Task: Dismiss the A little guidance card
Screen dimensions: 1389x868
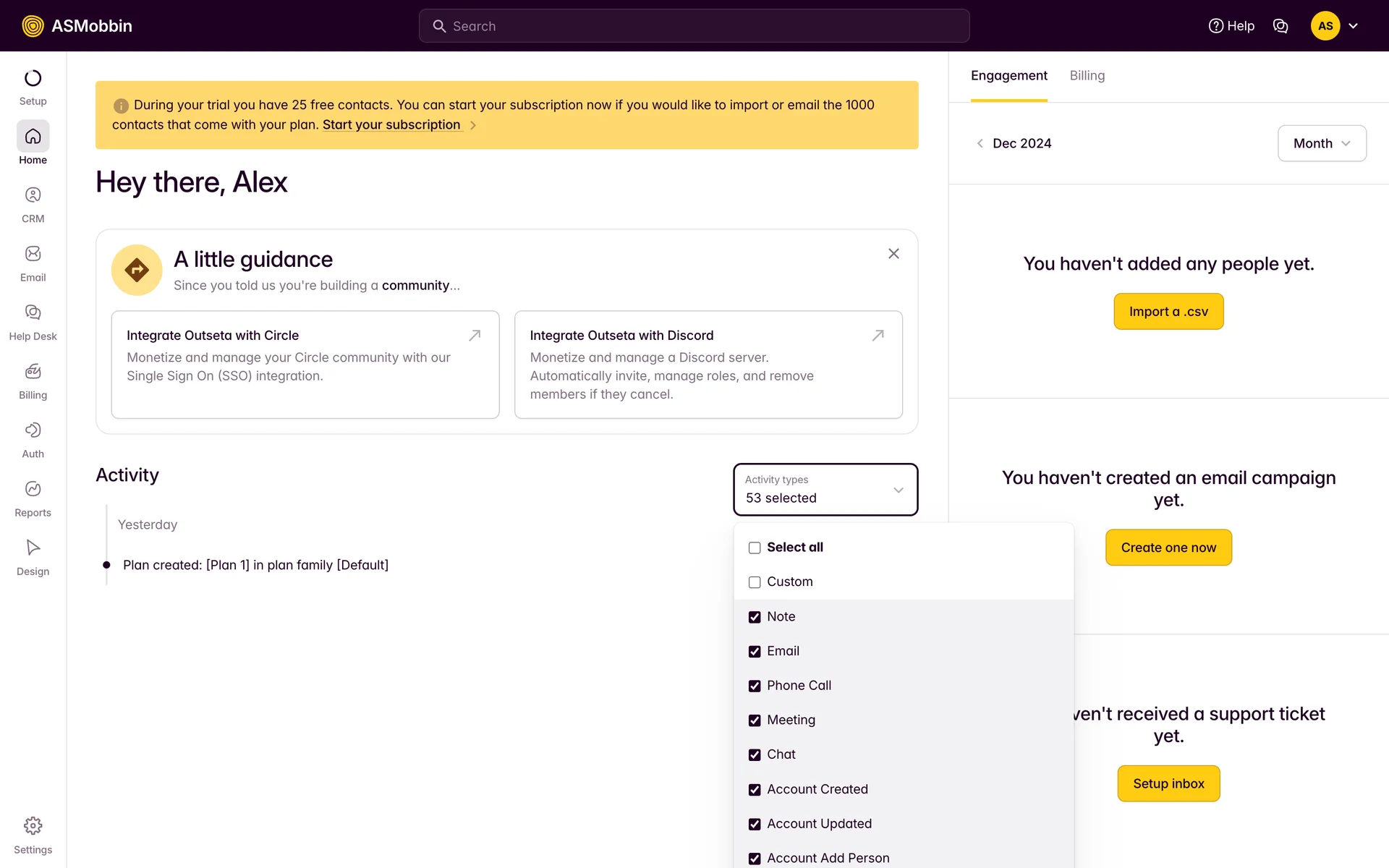Action: tap(893, 254)
